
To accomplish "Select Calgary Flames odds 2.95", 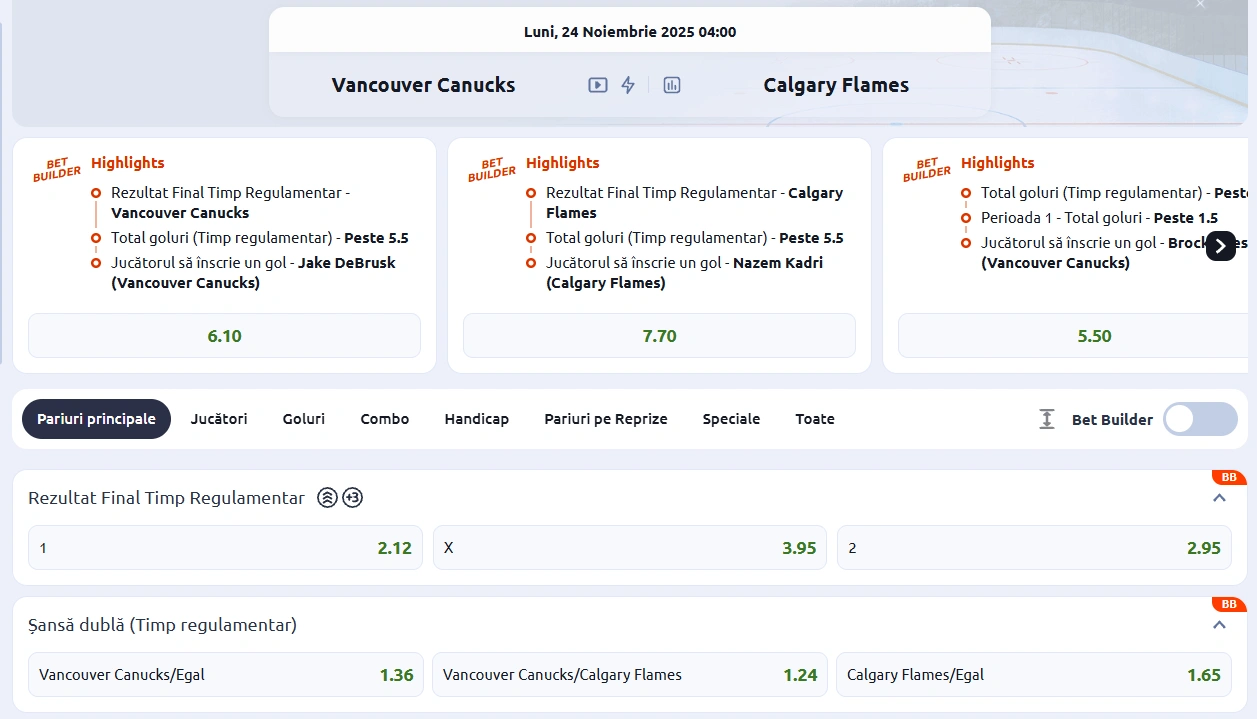I will coord(1034,548).
